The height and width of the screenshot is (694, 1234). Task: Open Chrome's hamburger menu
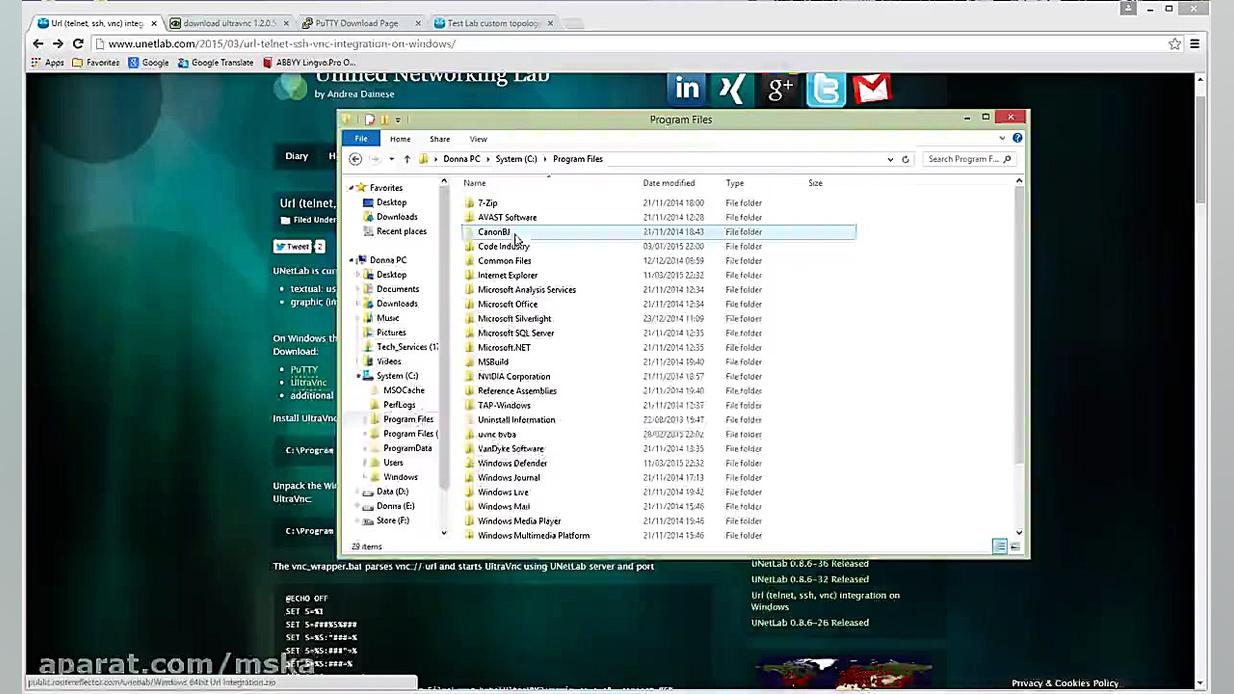(1194, 44)
